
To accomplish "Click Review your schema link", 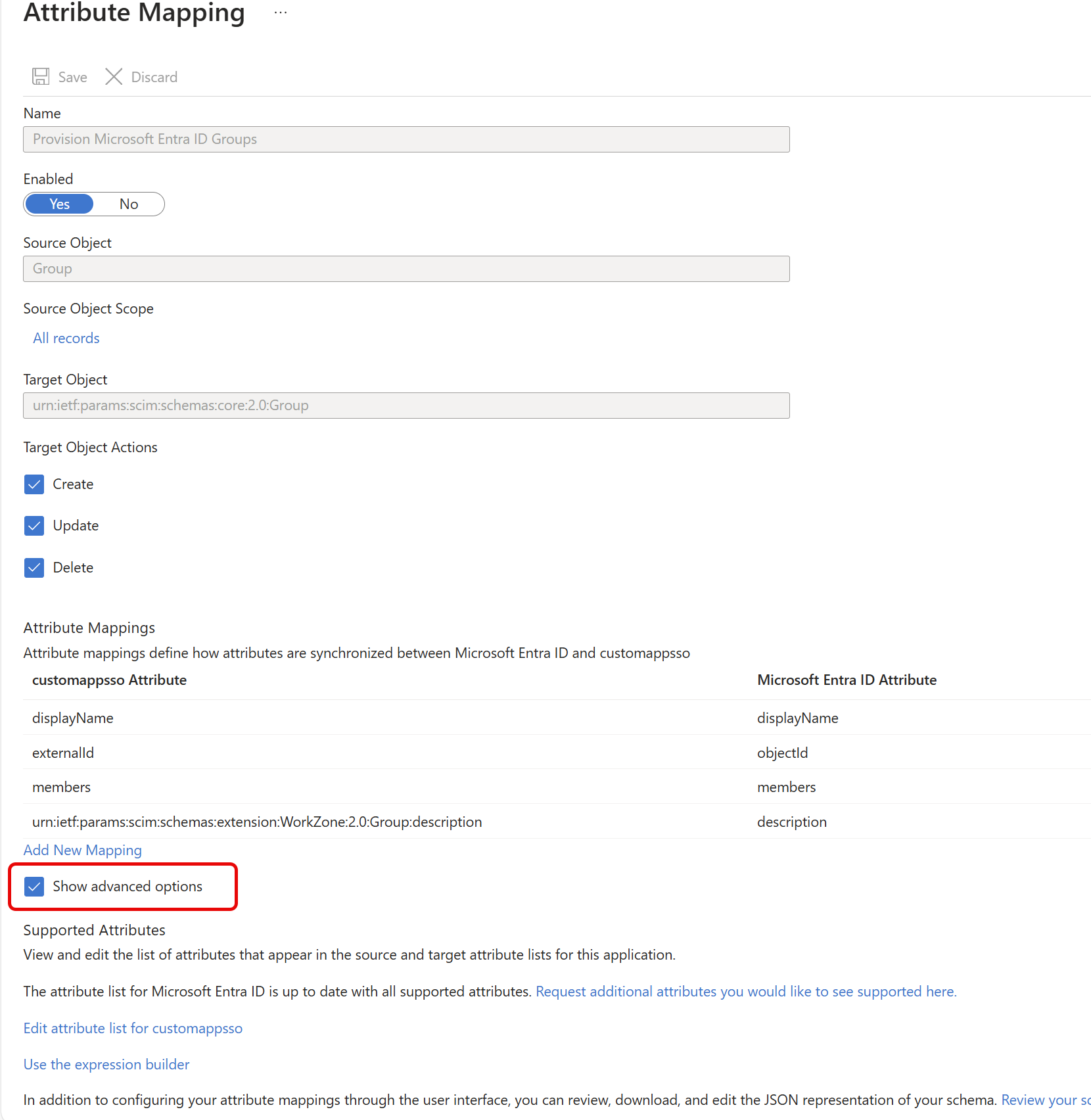I will (1045, 1100).
